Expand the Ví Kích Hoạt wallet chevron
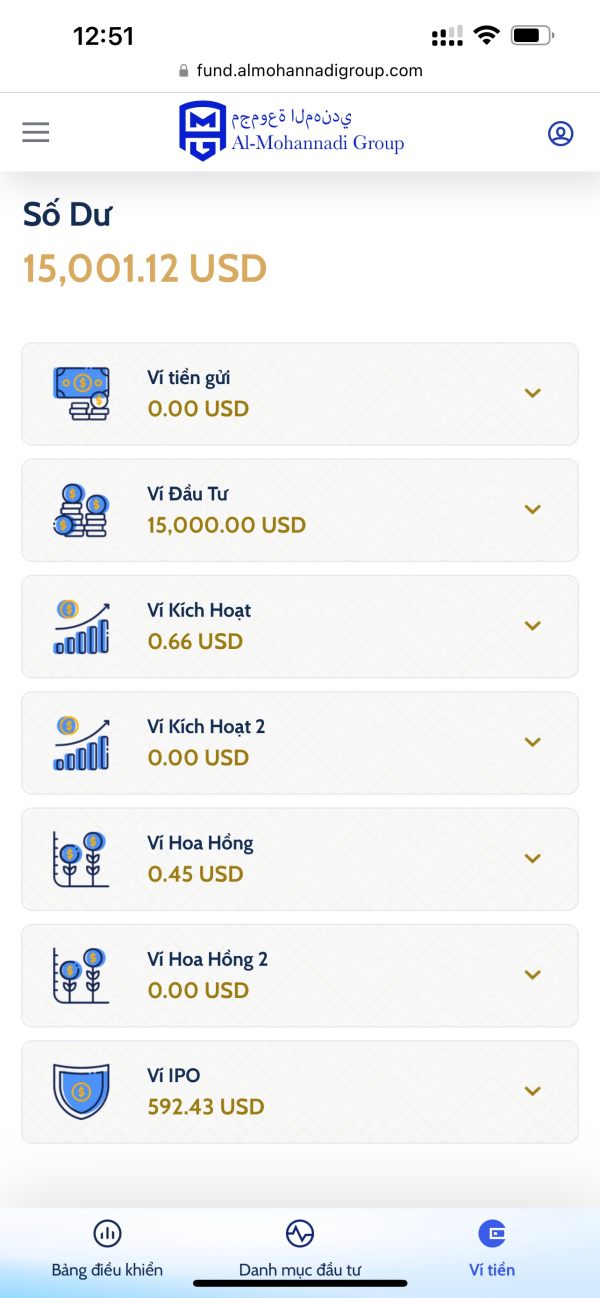Image resolution: width=600 pixels, height=1298 pixels. [533, 626]
